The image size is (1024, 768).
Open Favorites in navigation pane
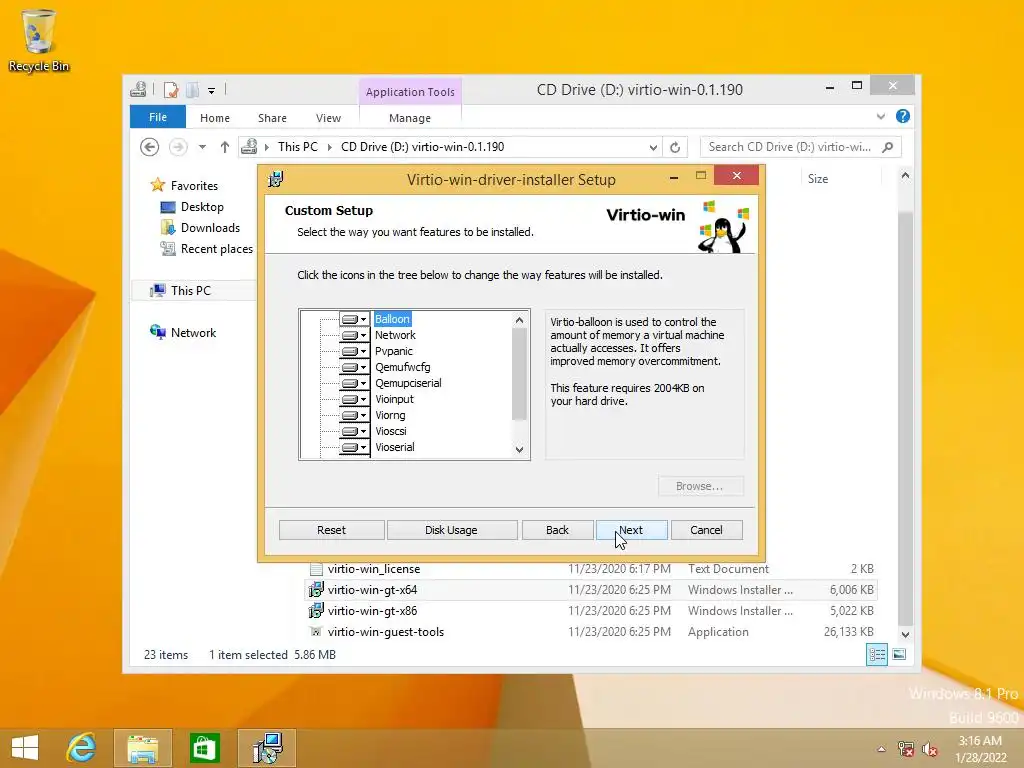point(194,185)
